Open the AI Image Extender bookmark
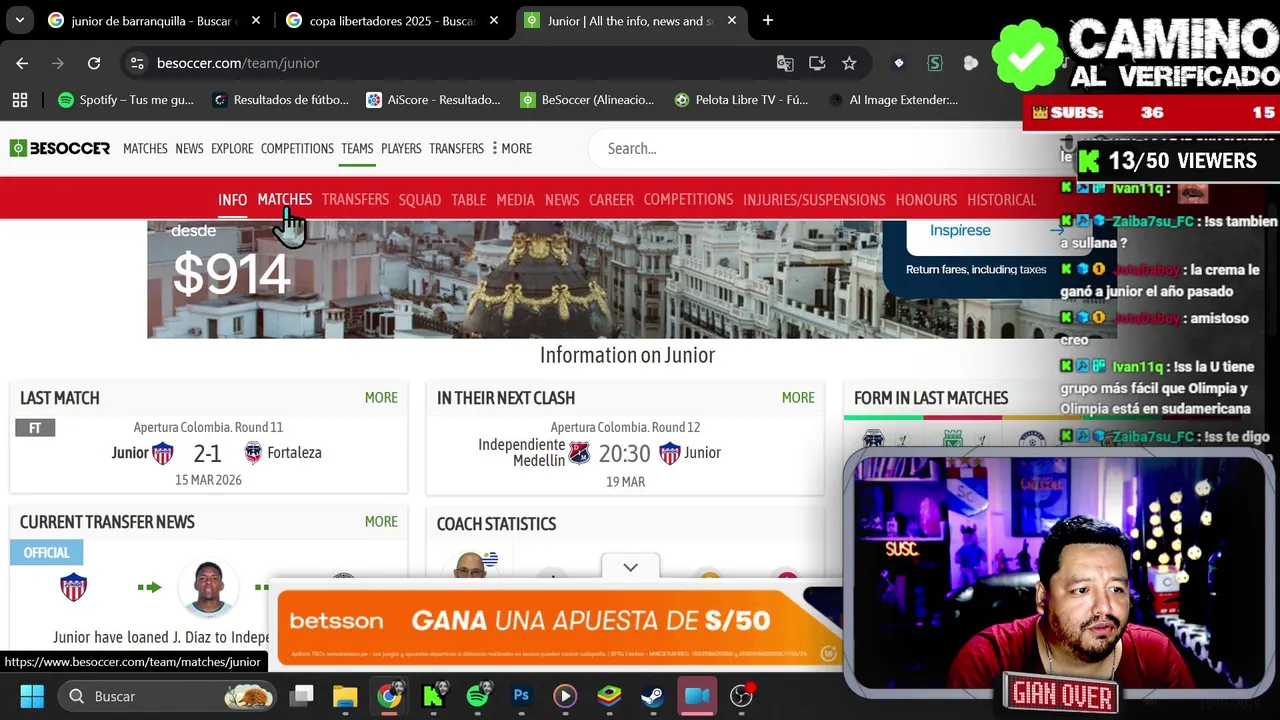This screenshot has width=1280, height=720. click(x=893, y=100)
